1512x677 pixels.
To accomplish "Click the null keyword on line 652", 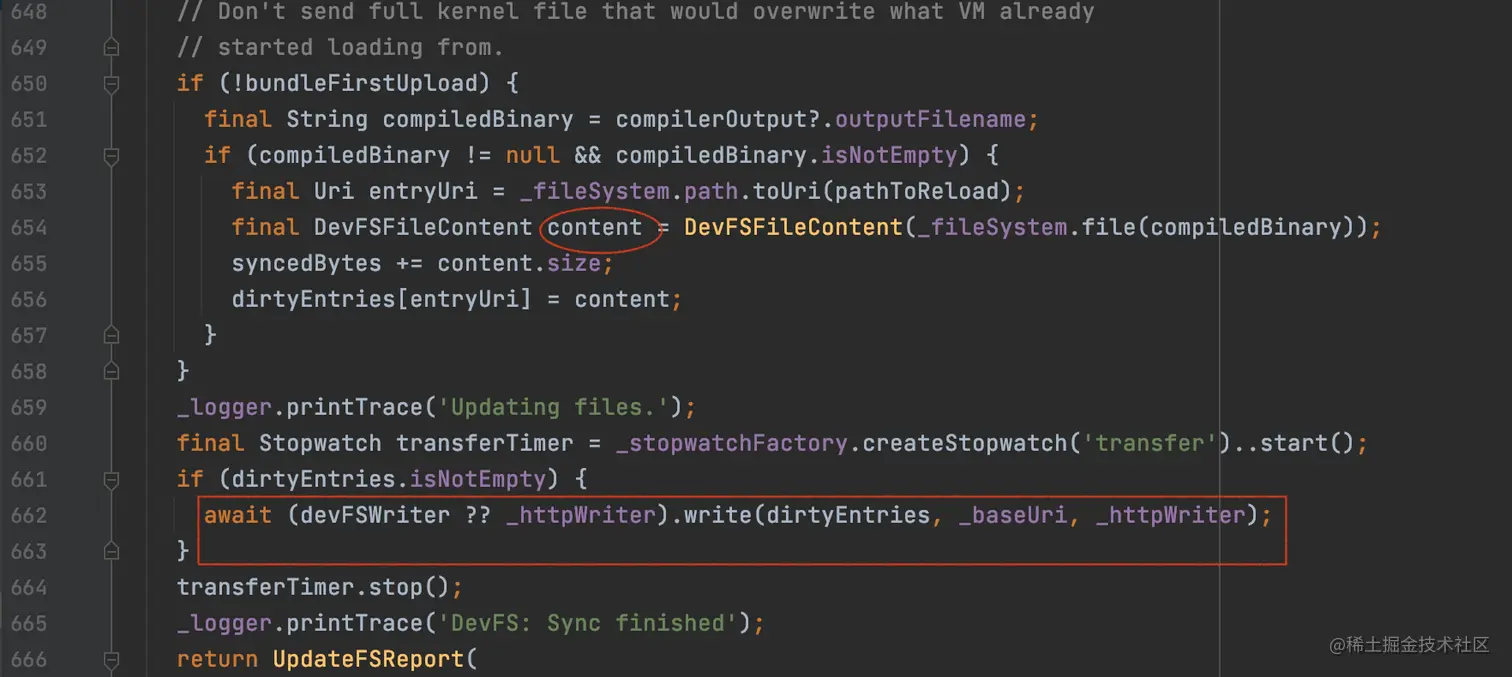I will click(533, 155).
